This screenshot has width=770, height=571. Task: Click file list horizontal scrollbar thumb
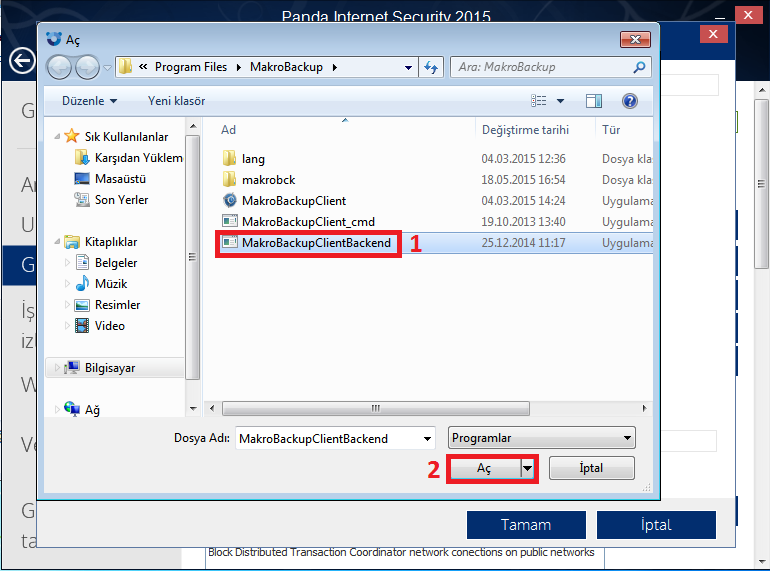pos(376,408)
